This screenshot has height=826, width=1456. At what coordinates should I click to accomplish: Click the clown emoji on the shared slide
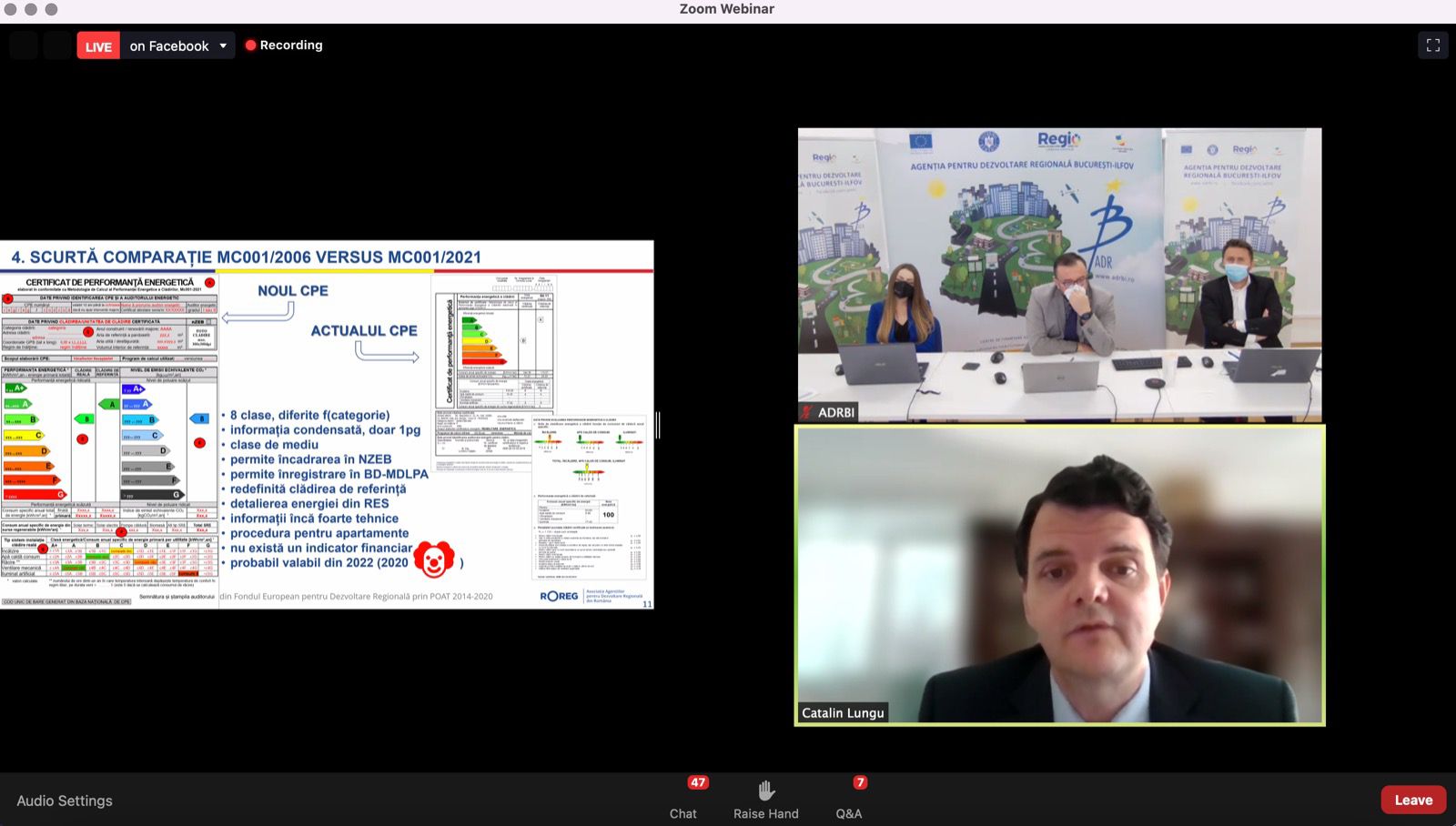click(434, 560)
